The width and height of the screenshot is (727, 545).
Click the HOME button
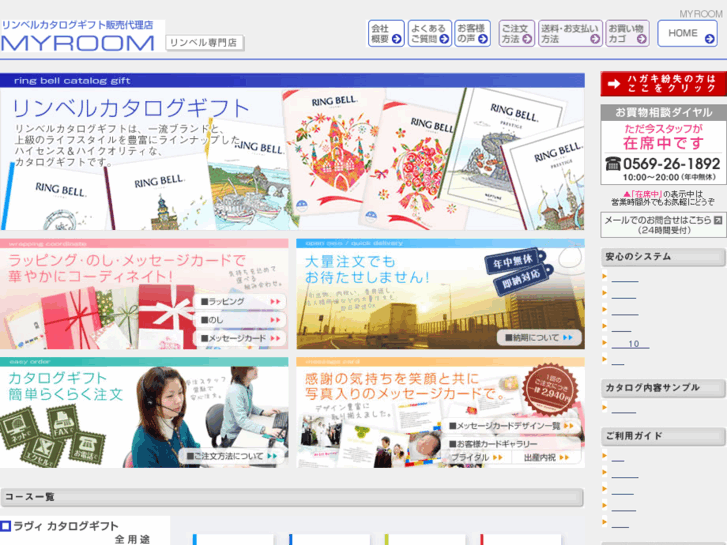click(688, 33)
